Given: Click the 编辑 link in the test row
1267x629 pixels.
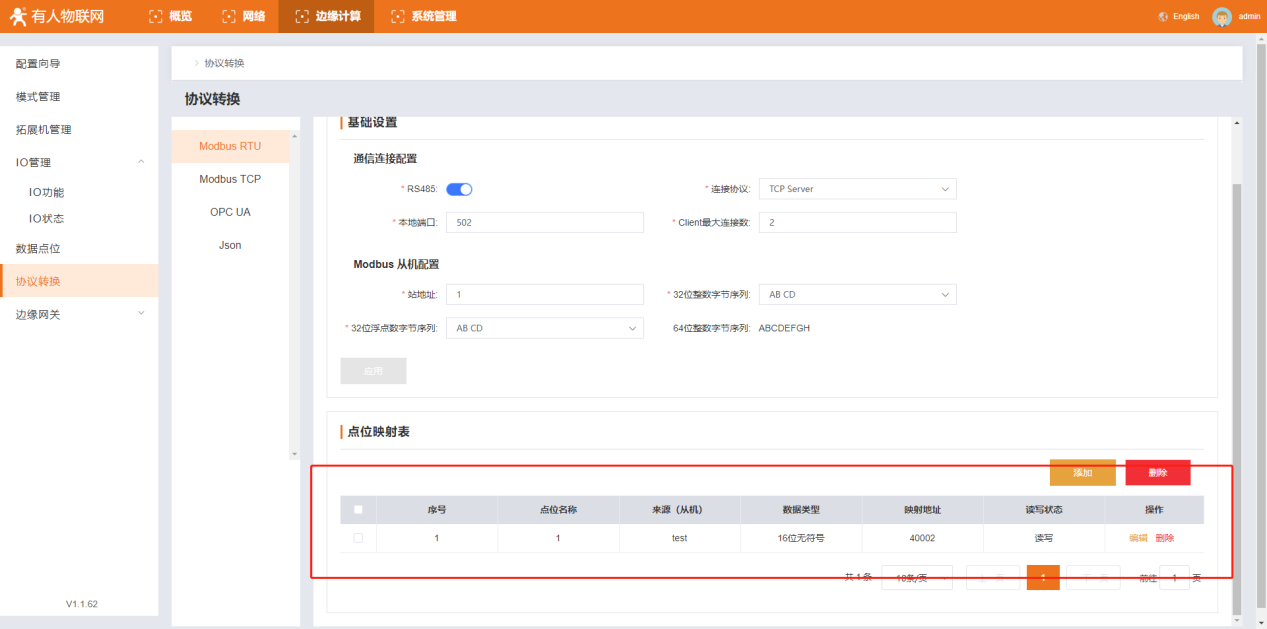Looking at the screenshot, I should [1138, 538].
